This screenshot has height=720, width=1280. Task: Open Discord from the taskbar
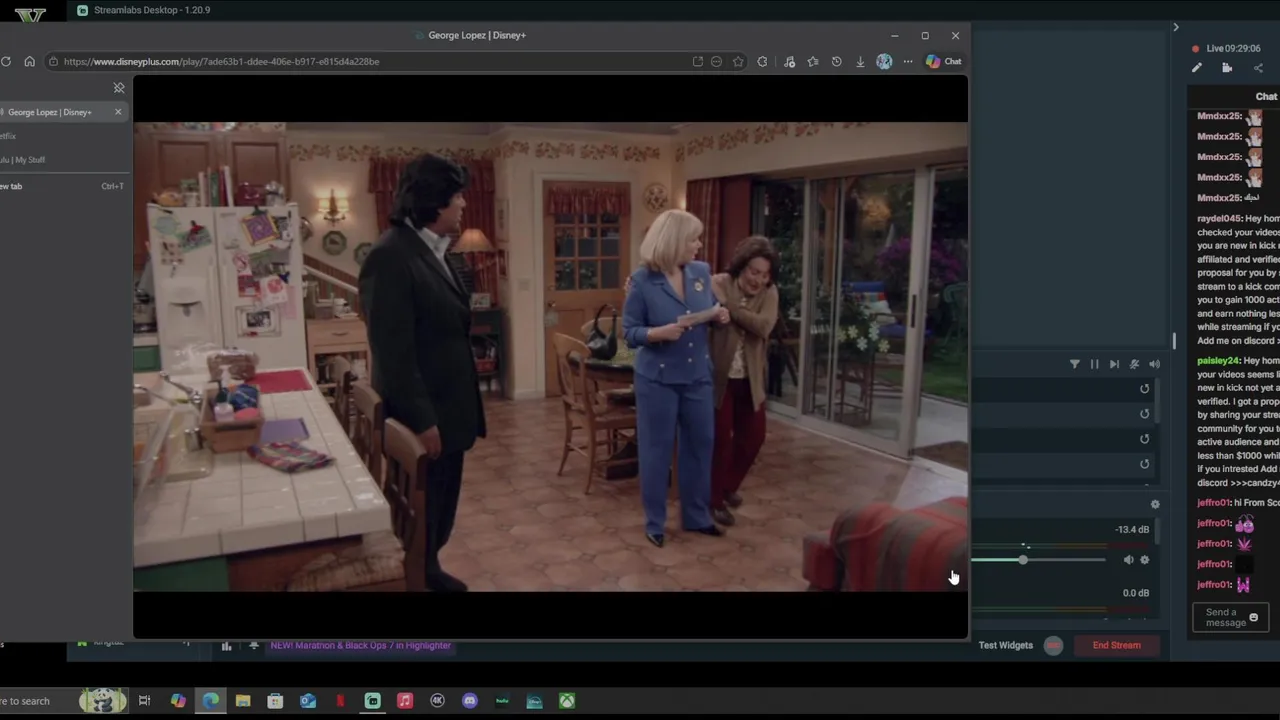pyautogui.click(x=469, y=701)
